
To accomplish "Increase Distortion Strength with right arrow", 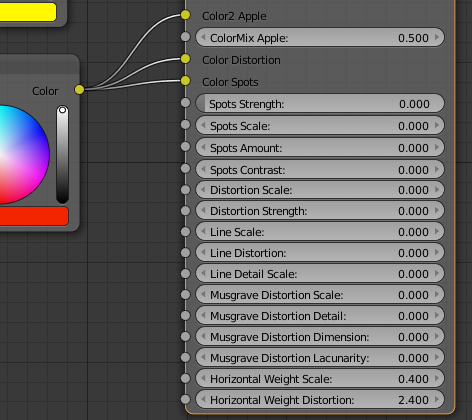I will (437, 210).
